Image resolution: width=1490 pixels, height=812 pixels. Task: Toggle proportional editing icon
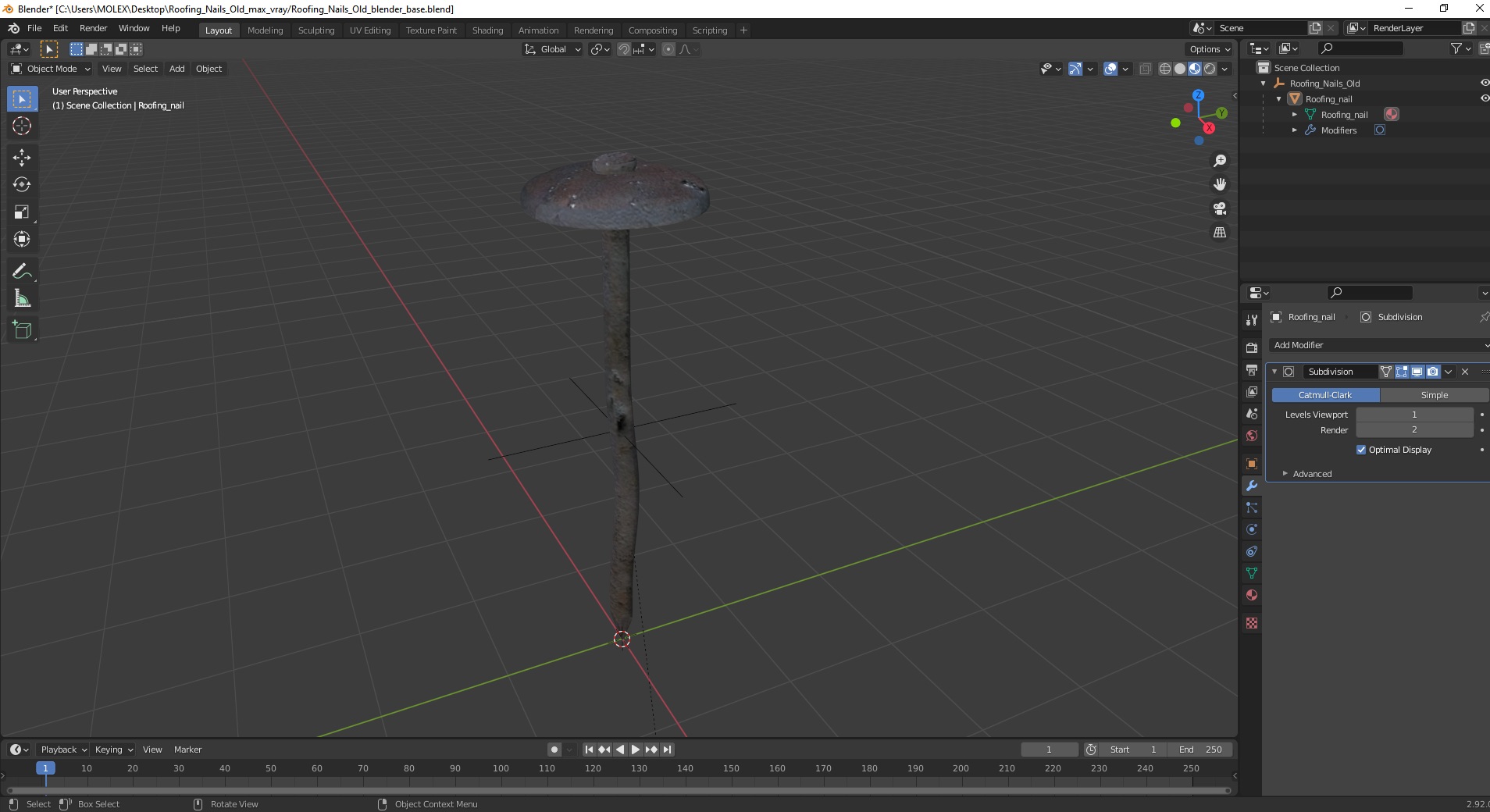click(668, 49)
